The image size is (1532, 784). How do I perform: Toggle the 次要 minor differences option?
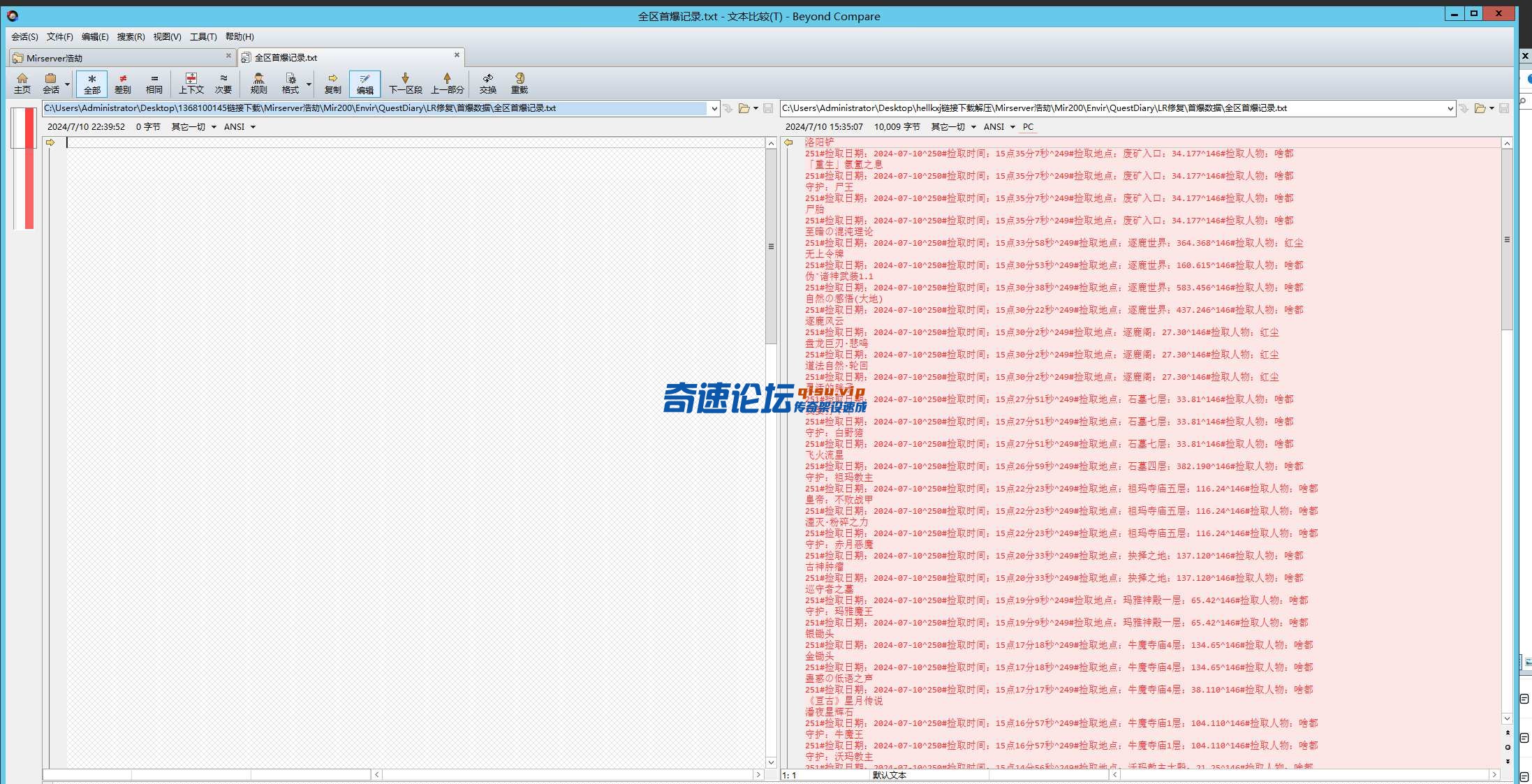(x=223, y=83)
